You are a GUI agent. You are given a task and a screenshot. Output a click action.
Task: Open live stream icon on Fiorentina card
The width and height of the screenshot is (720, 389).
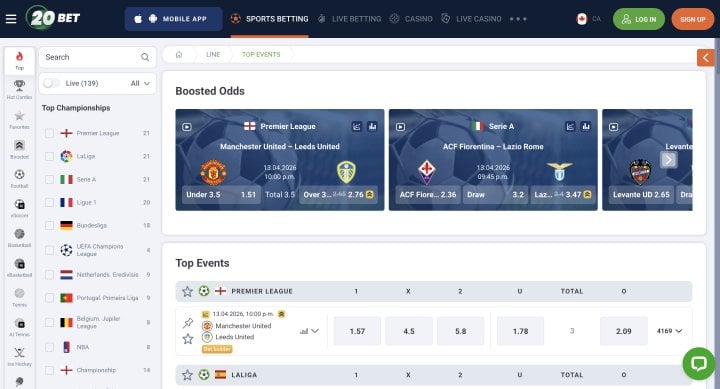(x=400, y=127)
